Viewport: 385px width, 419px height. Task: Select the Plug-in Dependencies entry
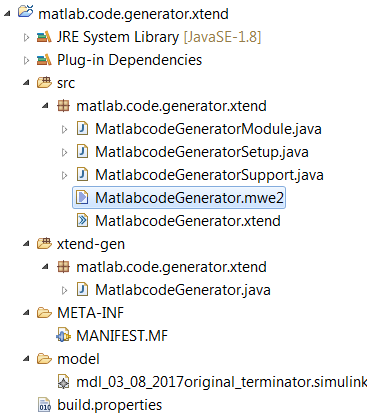tap(129, 60)
